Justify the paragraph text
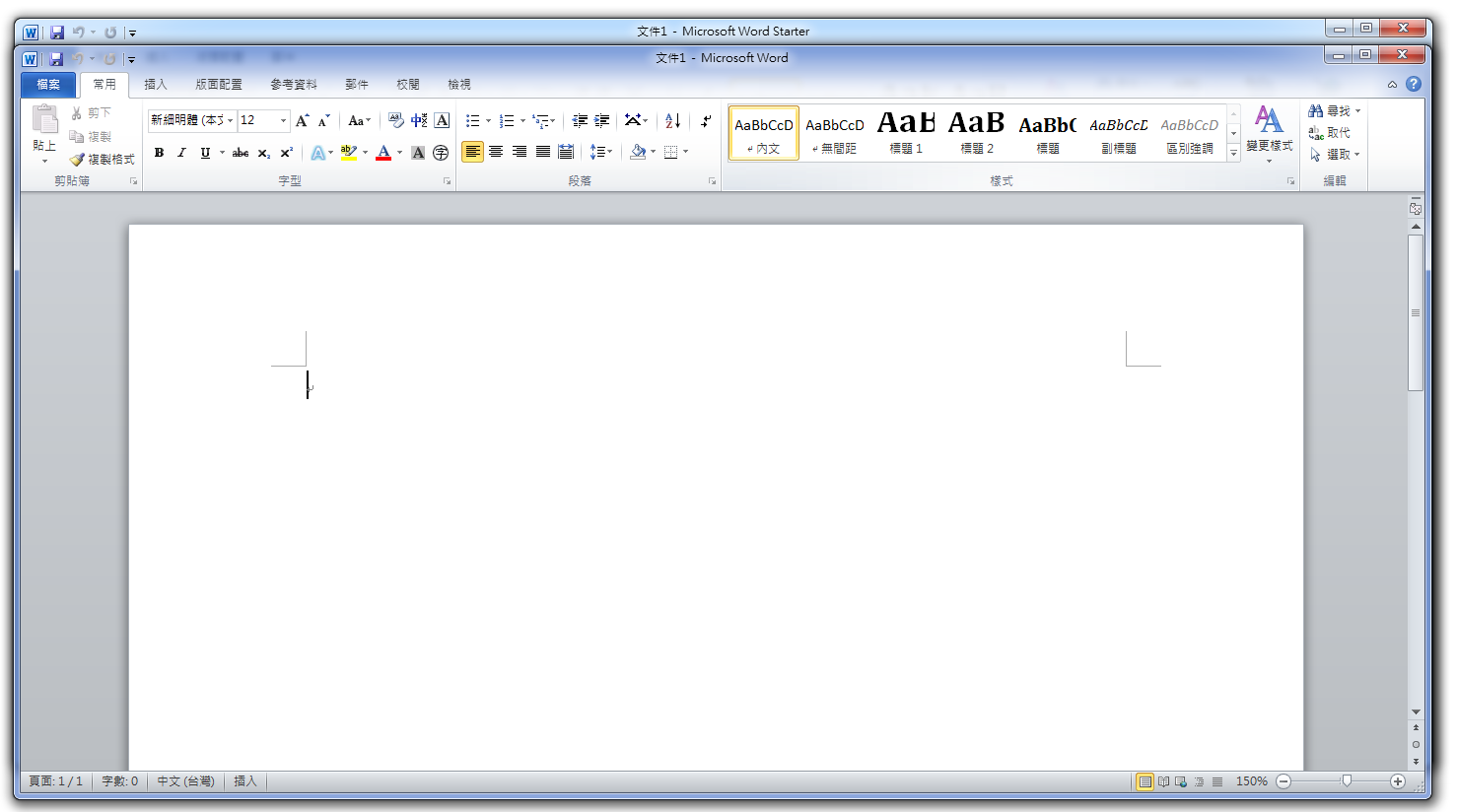 [543, 152]
